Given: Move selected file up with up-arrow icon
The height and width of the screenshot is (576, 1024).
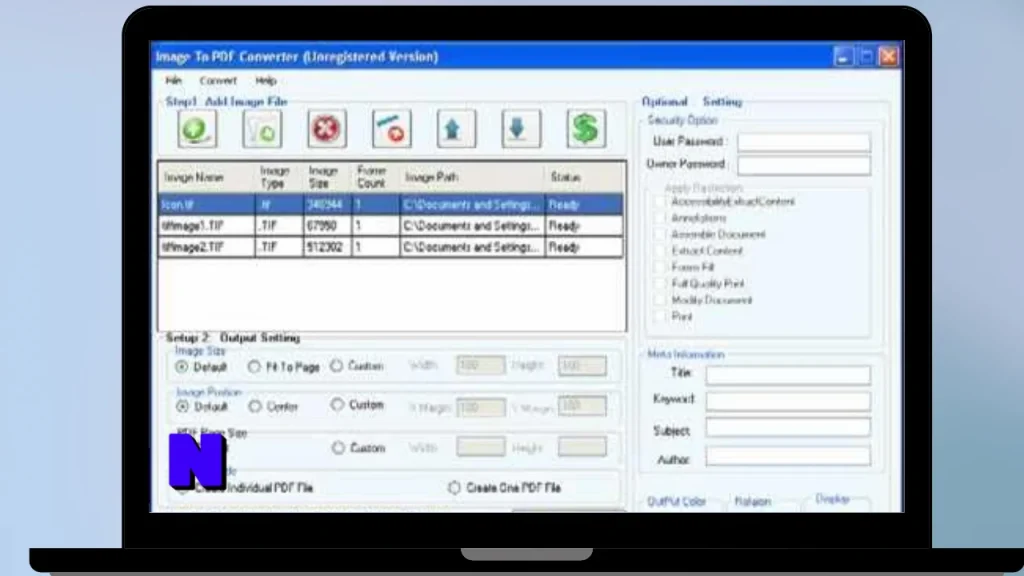Looking at the screenshot, I should tap(456, 129).
